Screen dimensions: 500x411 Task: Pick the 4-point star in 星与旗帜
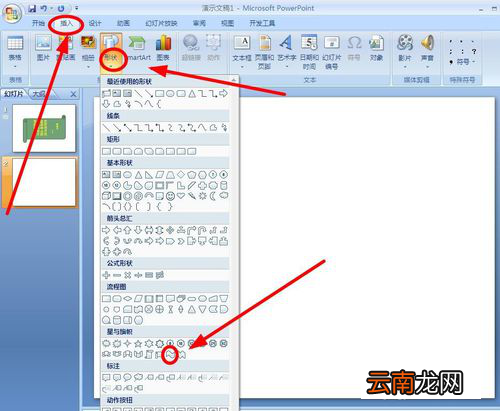click(127, 343)
